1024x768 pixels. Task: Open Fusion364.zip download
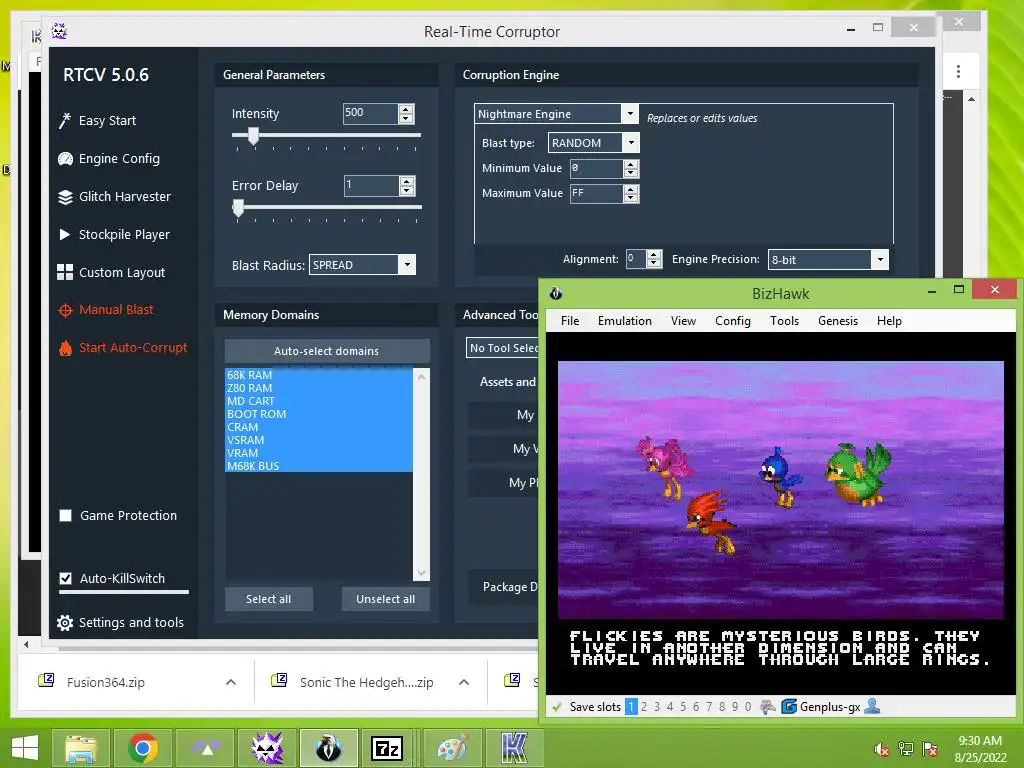pyautogui.click(x=105, y=682)
